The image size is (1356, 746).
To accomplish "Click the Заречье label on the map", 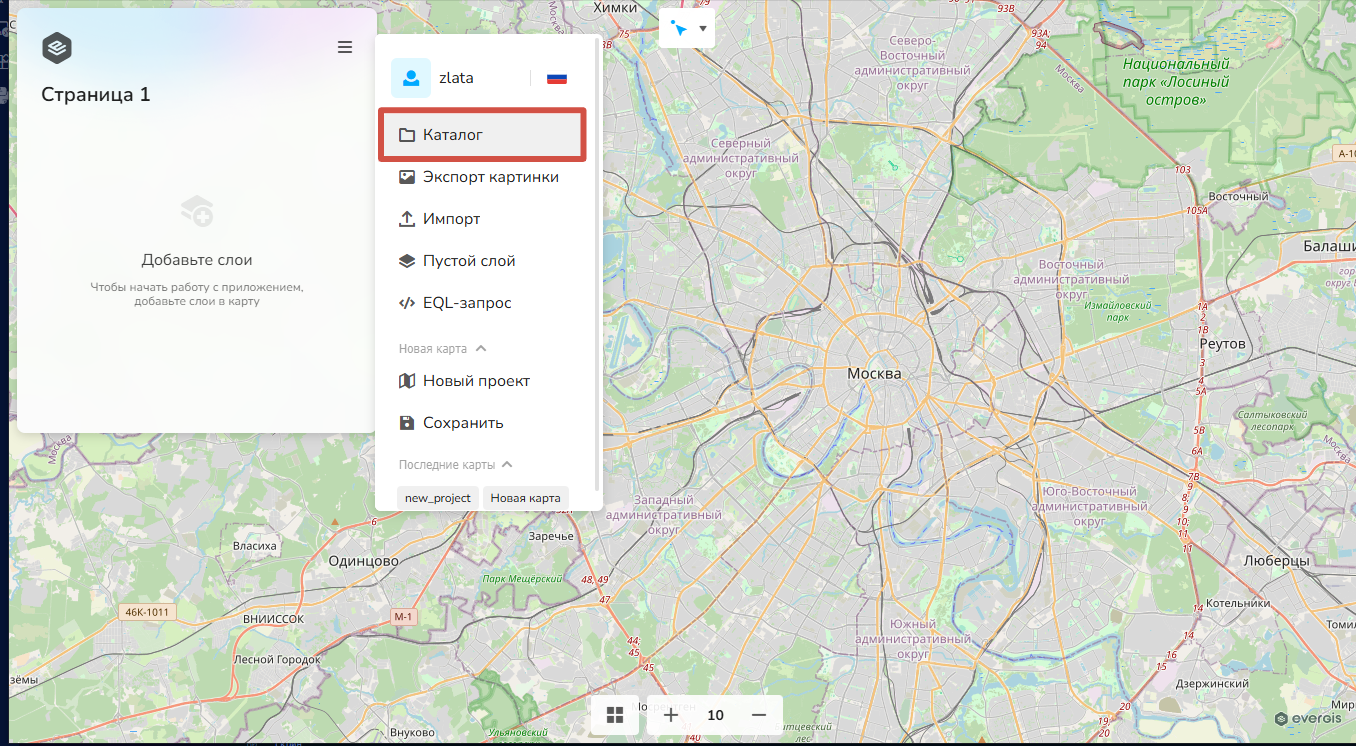I will pyautogui.click(x=551, y=536).
